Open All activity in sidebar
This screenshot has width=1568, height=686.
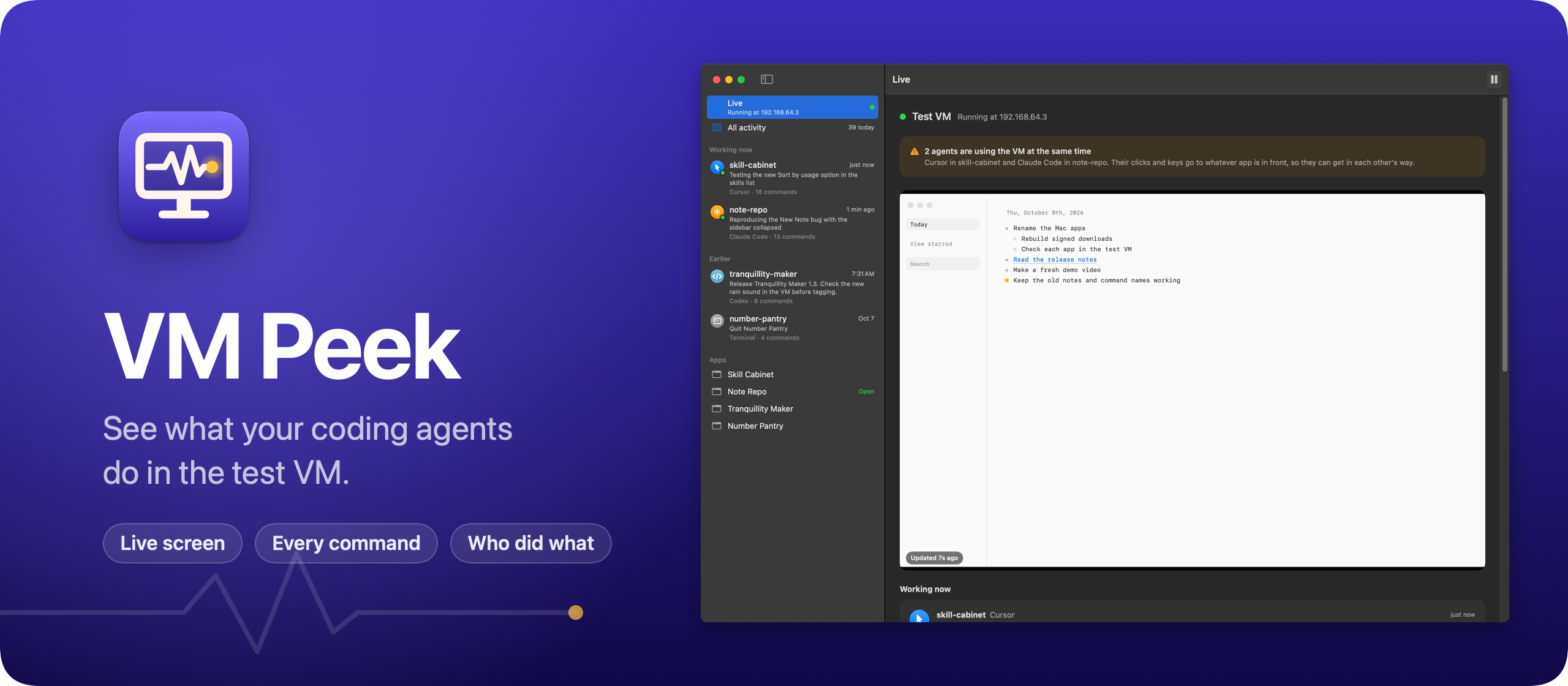coord(792,127)
